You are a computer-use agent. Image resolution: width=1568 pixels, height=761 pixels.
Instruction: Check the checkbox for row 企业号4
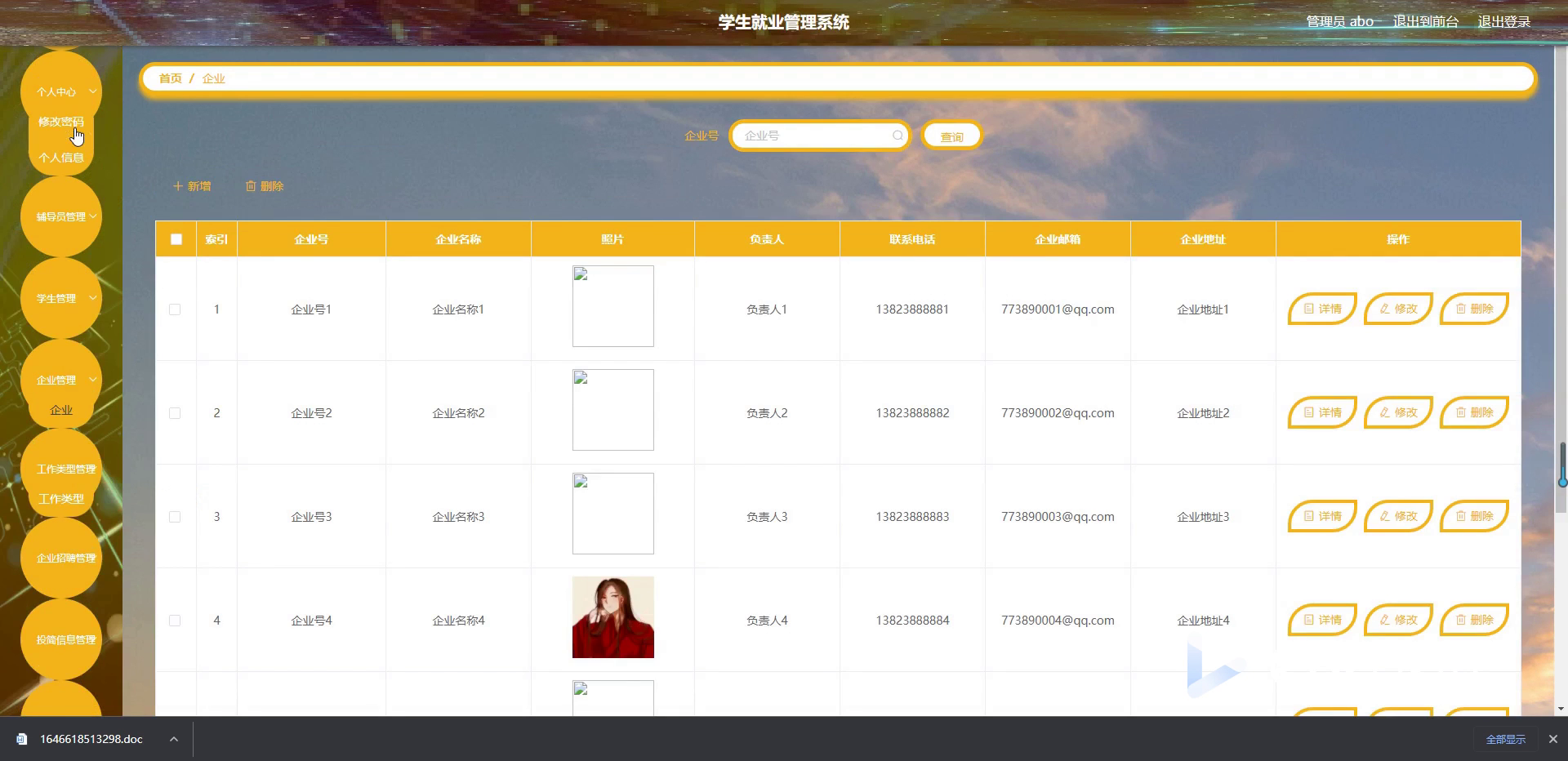click(175, 621)
